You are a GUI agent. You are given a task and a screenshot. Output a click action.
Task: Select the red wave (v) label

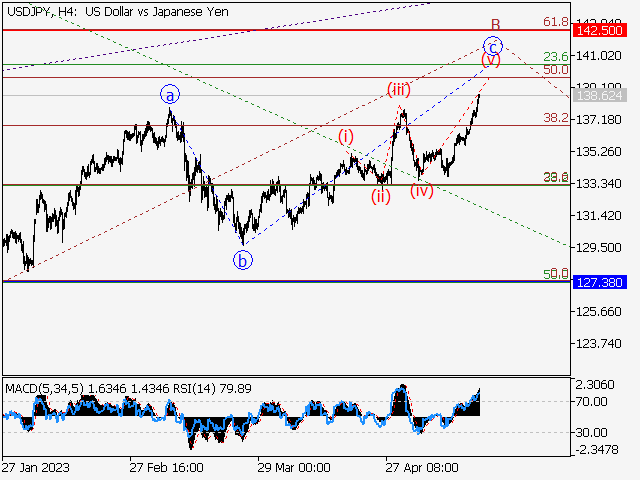click(x=491, y=60)
